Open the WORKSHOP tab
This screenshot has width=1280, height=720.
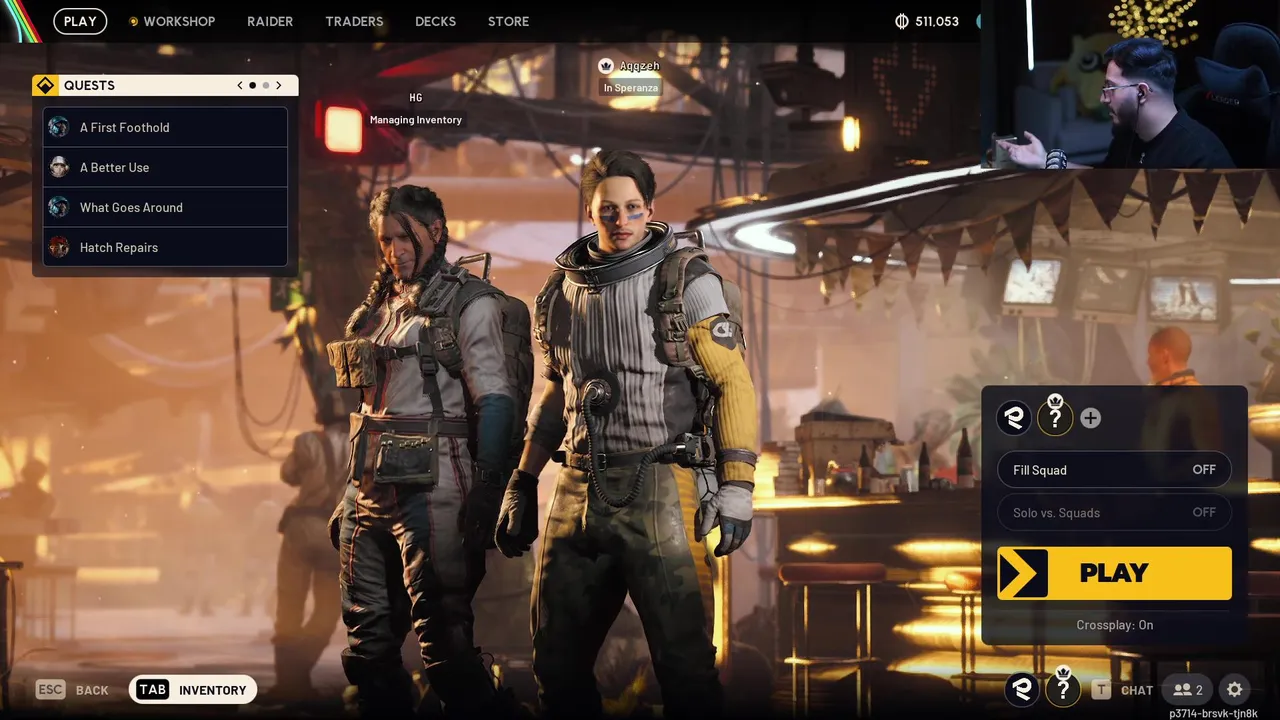(171, 21)
